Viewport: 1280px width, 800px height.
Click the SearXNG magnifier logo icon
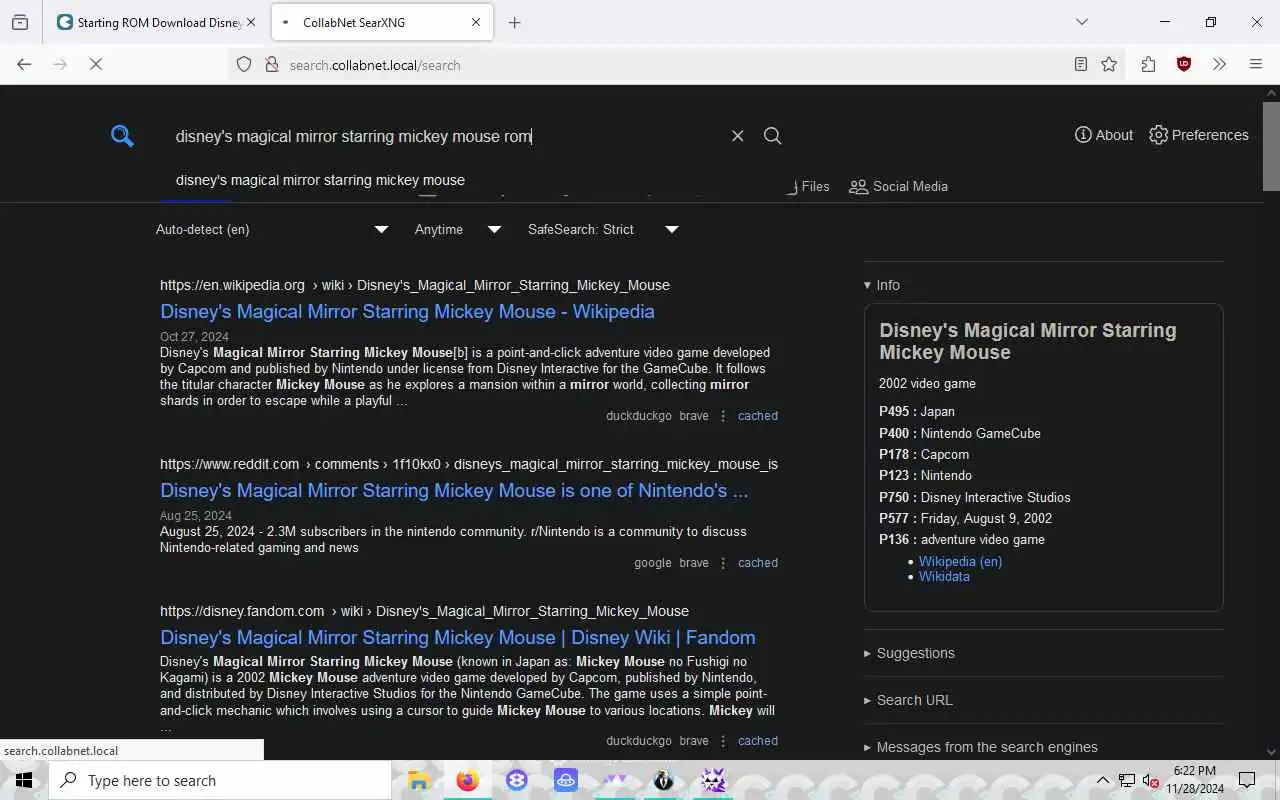[122, 136]
